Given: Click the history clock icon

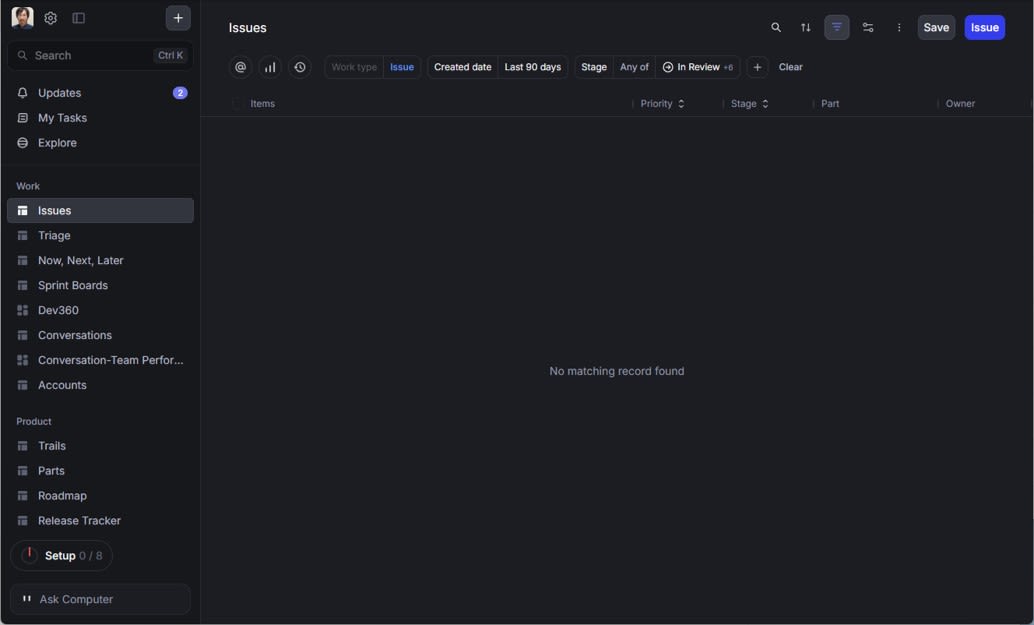Looking at the screenshot, I should 300,67.
